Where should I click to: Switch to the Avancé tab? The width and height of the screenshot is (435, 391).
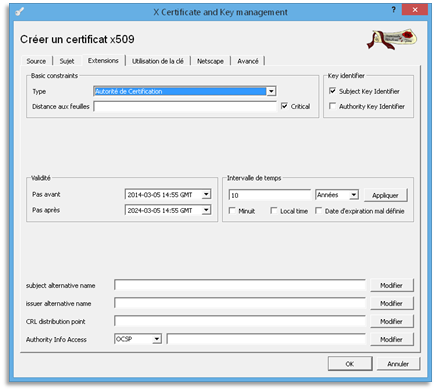point(248,61)
